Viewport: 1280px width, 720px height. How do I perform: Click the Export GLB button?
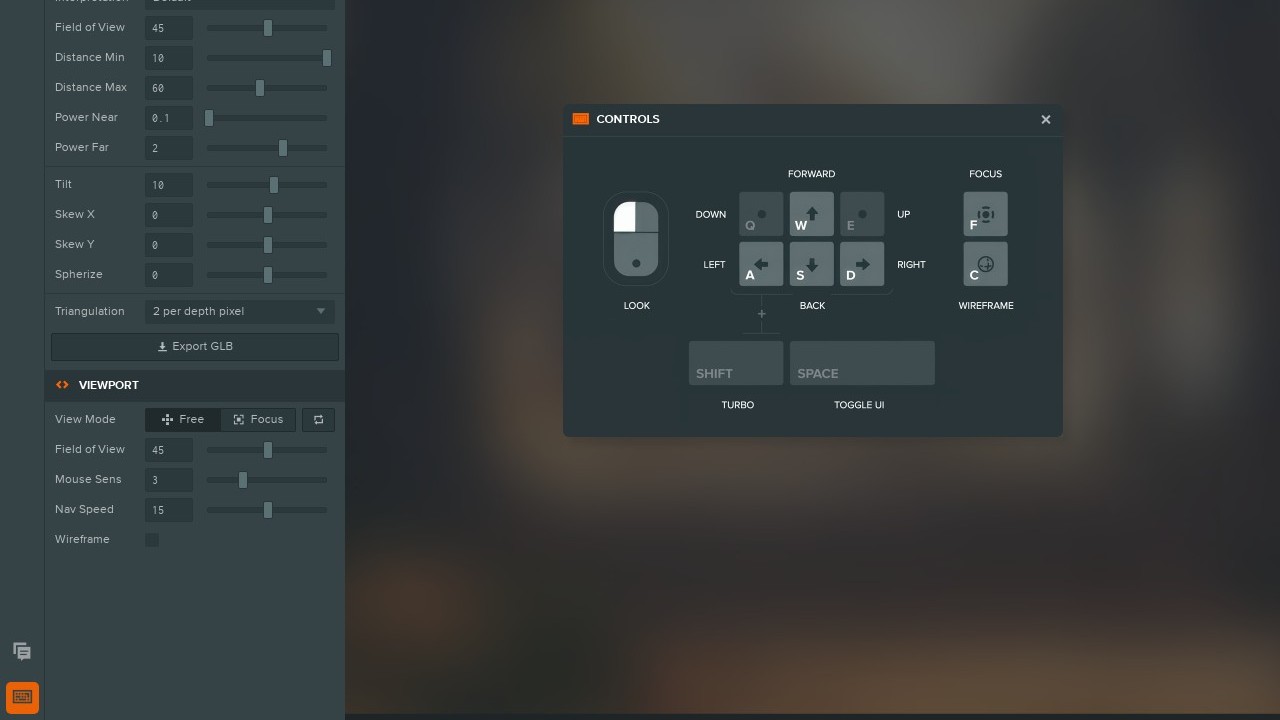pyautogui.click(x=195, y=347)
